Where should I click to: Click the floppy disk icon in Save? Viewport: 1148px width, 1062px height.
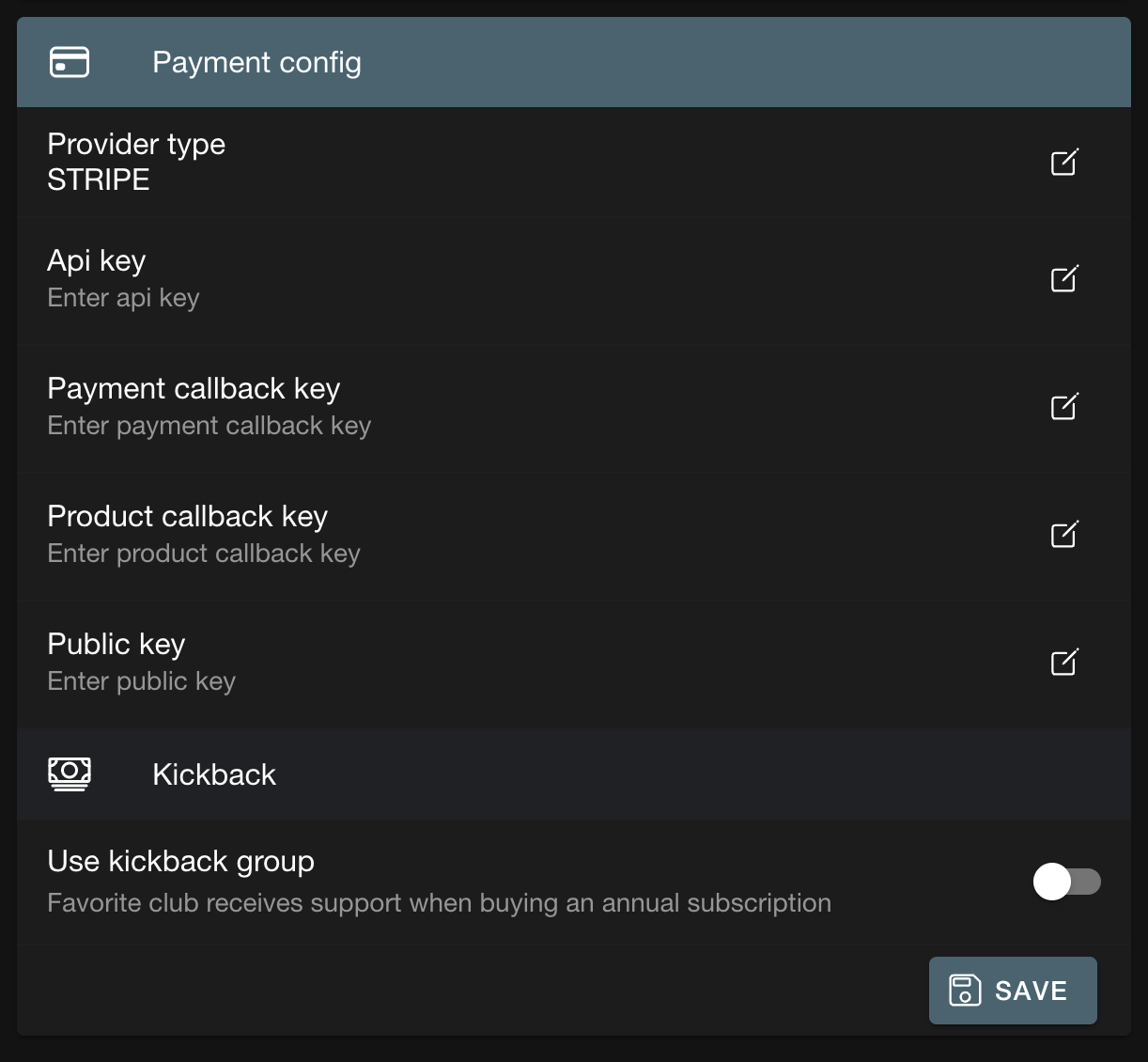[965, 991]
